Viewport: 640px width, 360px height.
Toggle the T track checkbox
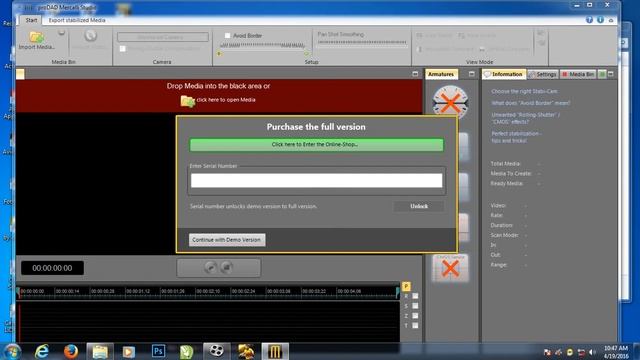[415, 325]
